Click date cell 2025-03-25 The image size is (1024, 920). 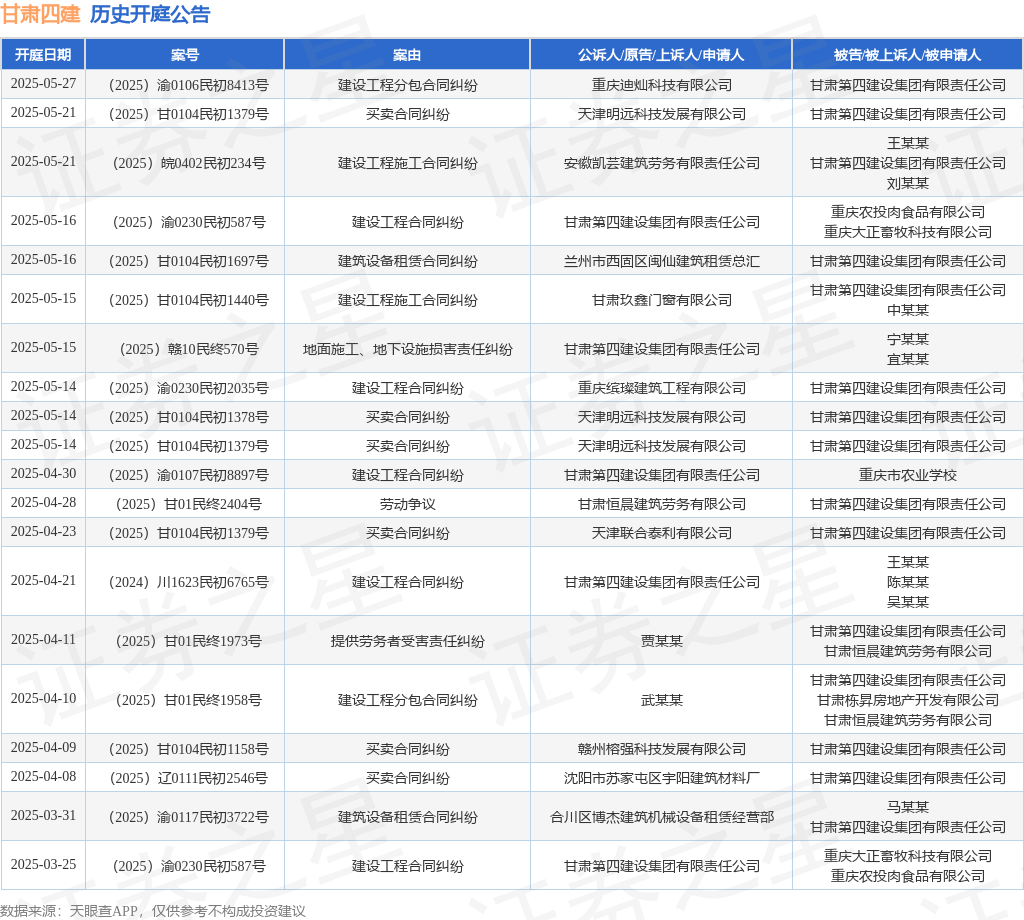(x=43, y=865)
